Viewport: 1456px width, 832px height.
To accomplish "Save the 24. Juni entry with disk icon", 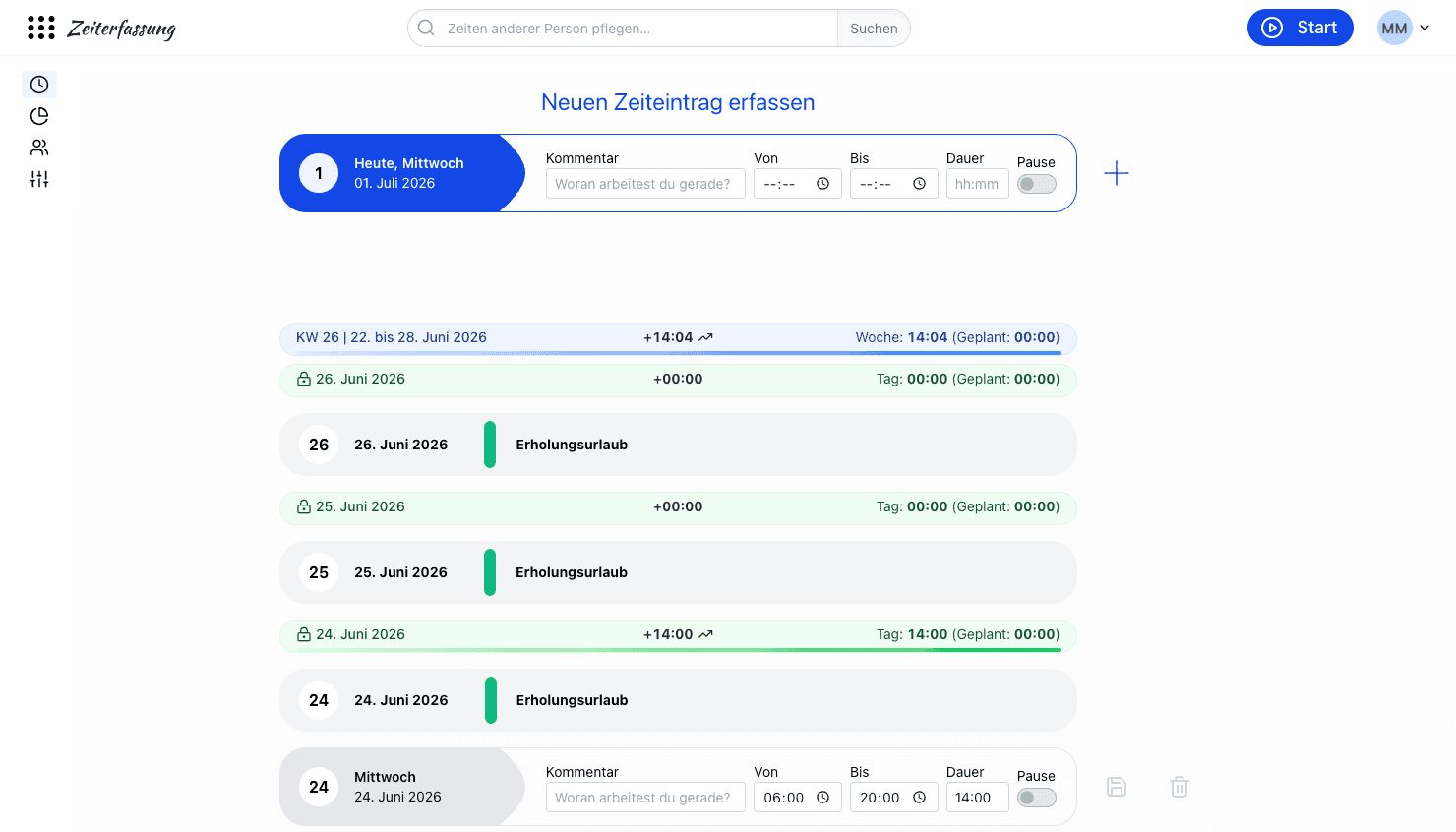I will [x=1117, y=787].
